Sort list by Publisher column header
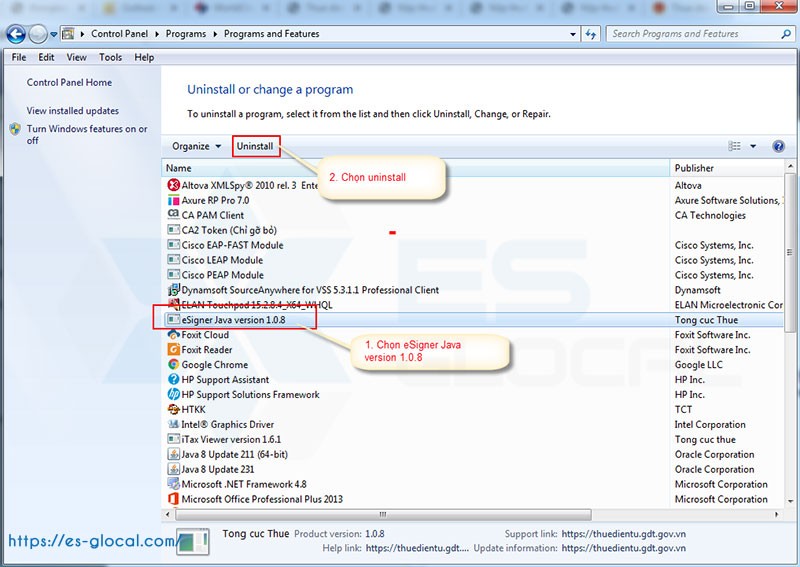800x567 pixels. tap(727, 168)
